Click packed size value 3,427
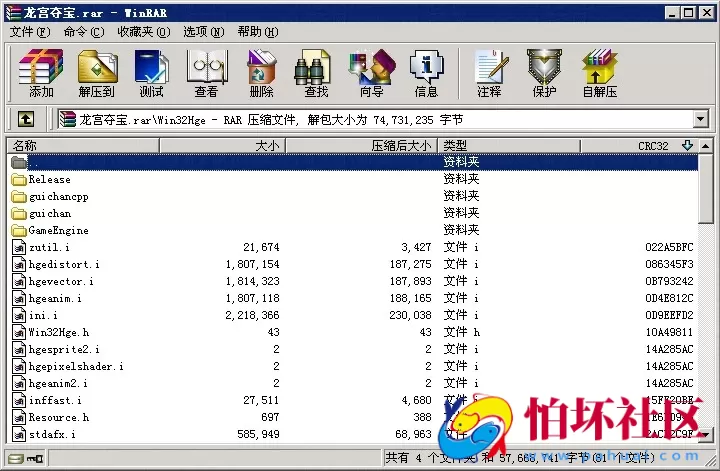The height and width of the screenshot is (471, 720). pos(416,247)
